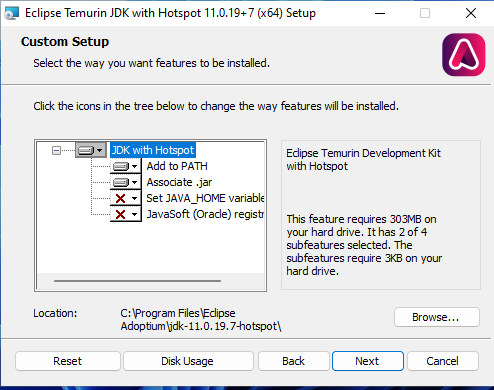Screen dimensions: 494x390
Task: Open the Disk Usage dialog
Action: click(188, 361)
